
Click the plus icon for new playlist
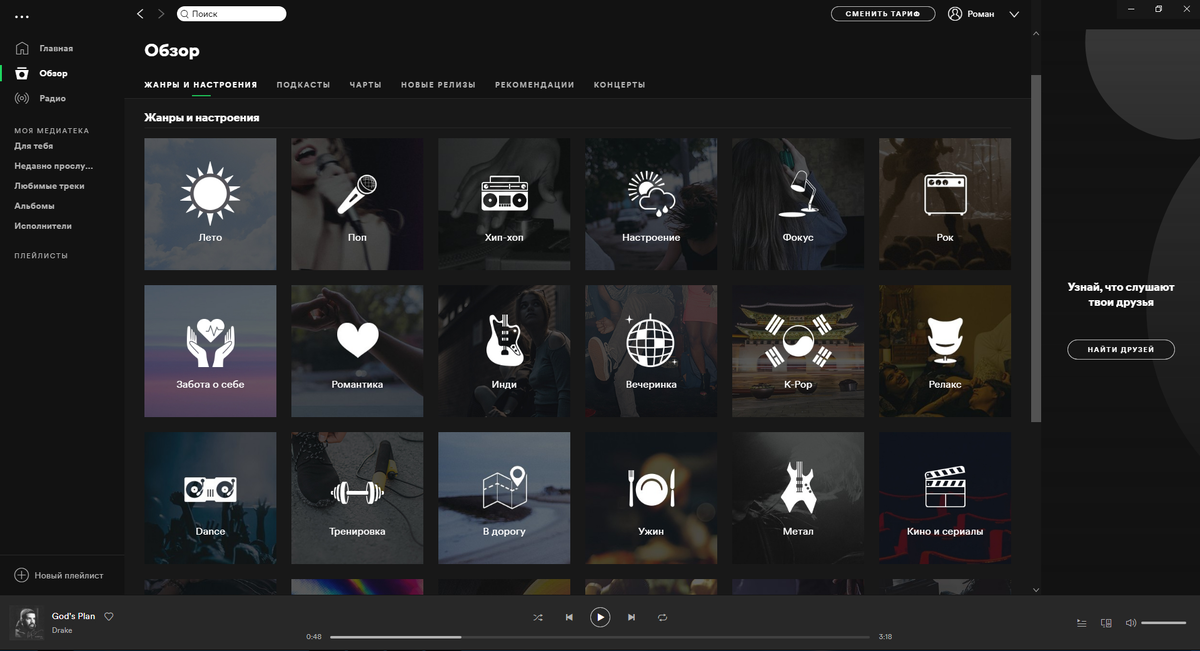21,575
